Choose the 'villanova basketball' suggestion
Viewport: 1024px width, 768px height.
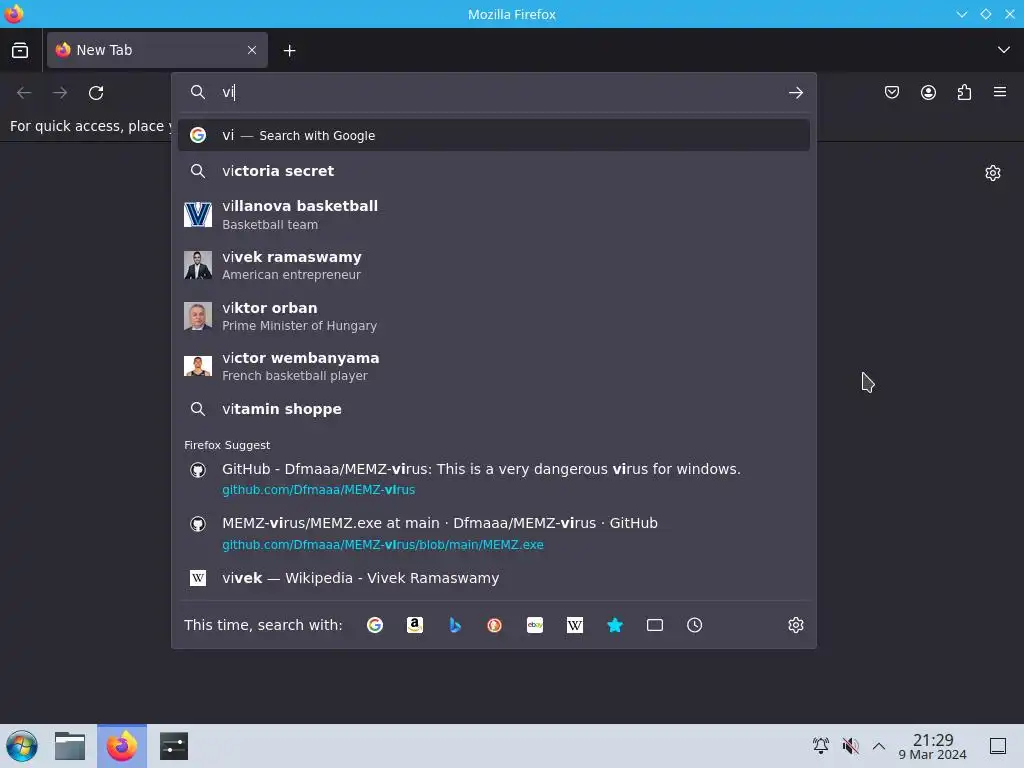click(494, 215)
